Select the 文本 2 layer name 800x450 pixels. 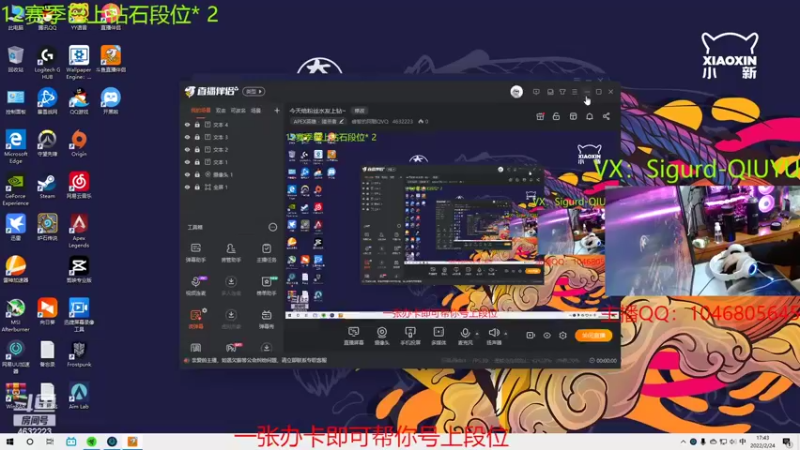[x=220, y=149]
